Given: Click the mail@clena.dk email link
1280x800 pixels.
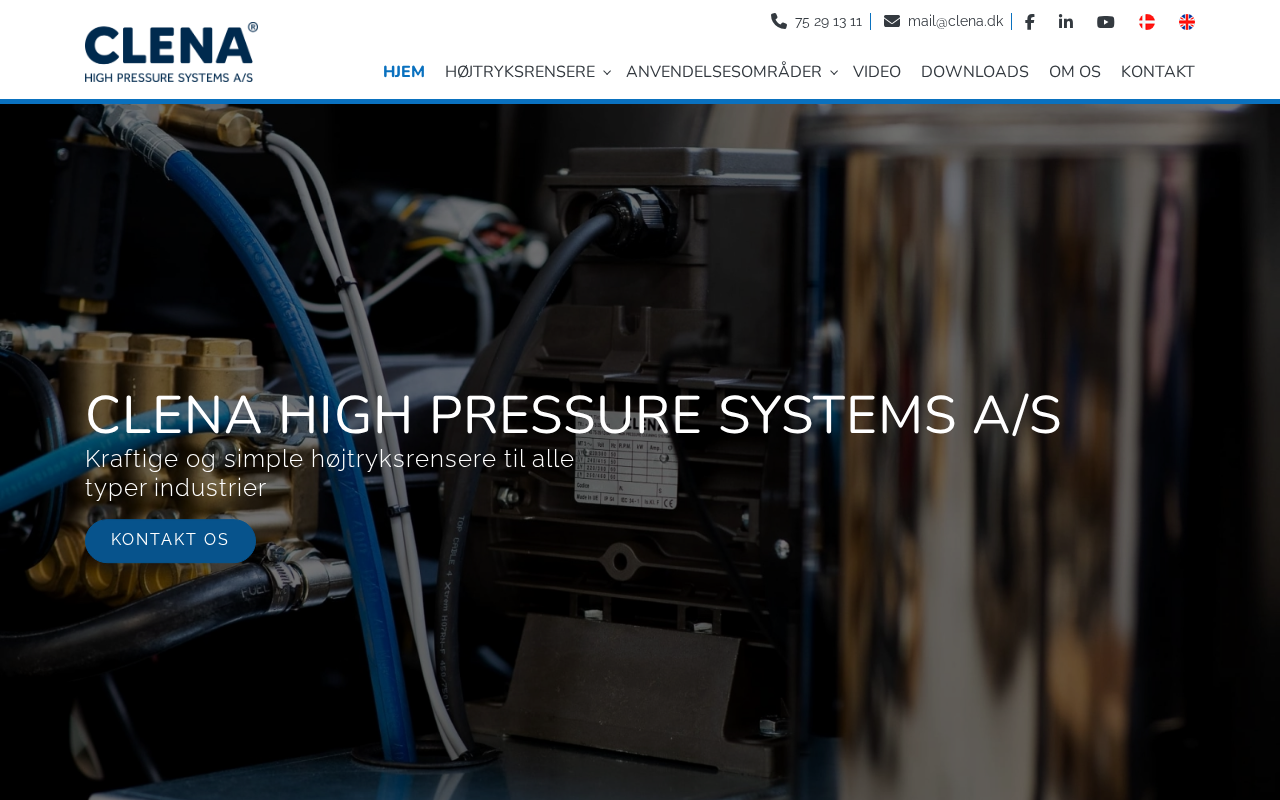Looking at the screenshot, I should [956, 22].
